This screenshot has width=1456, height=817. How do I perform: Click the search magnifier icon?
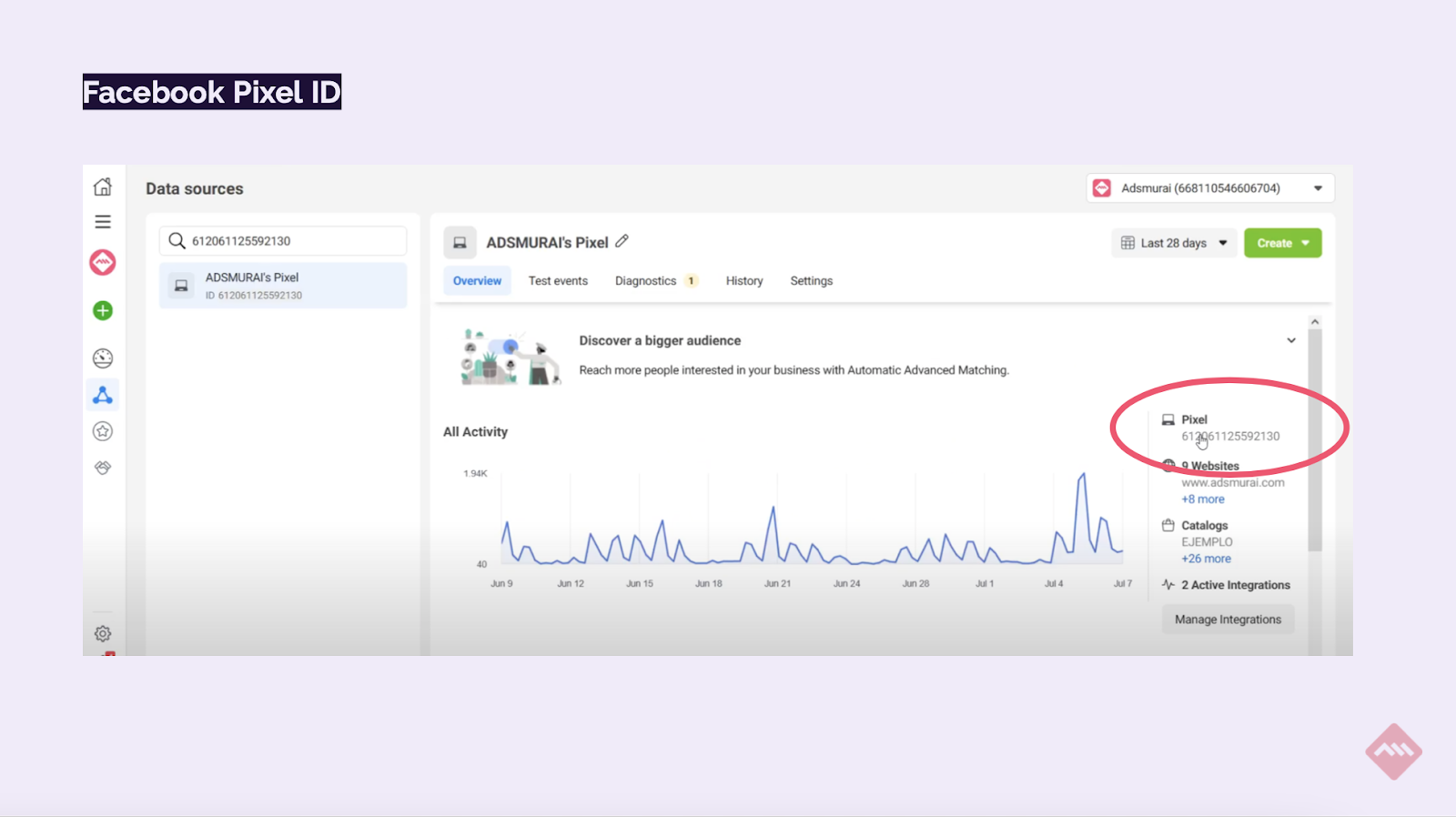coord(177,241)
